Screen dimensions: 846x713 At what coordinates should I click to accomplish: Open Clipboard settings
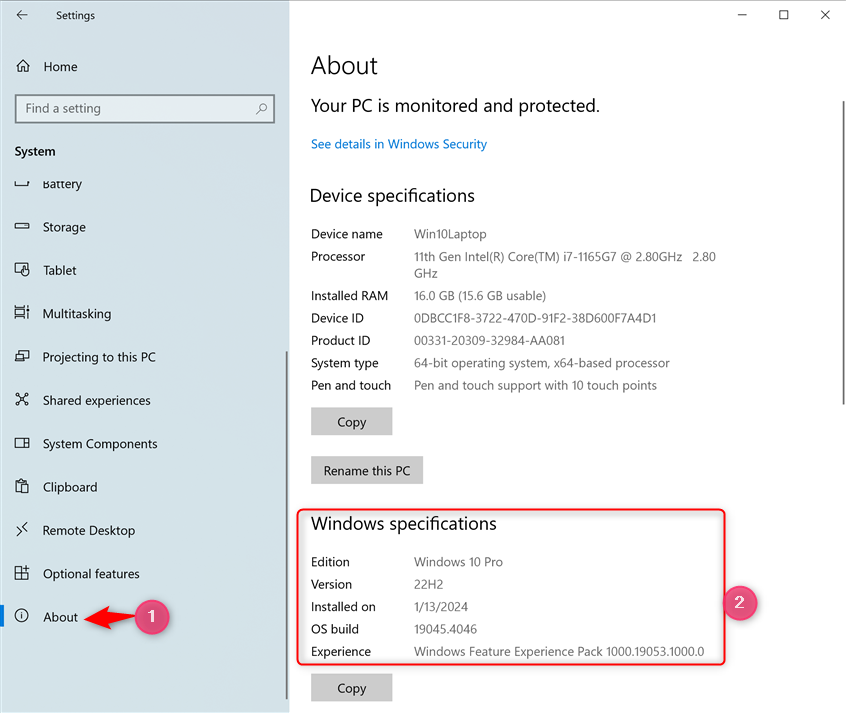point(70,487)
